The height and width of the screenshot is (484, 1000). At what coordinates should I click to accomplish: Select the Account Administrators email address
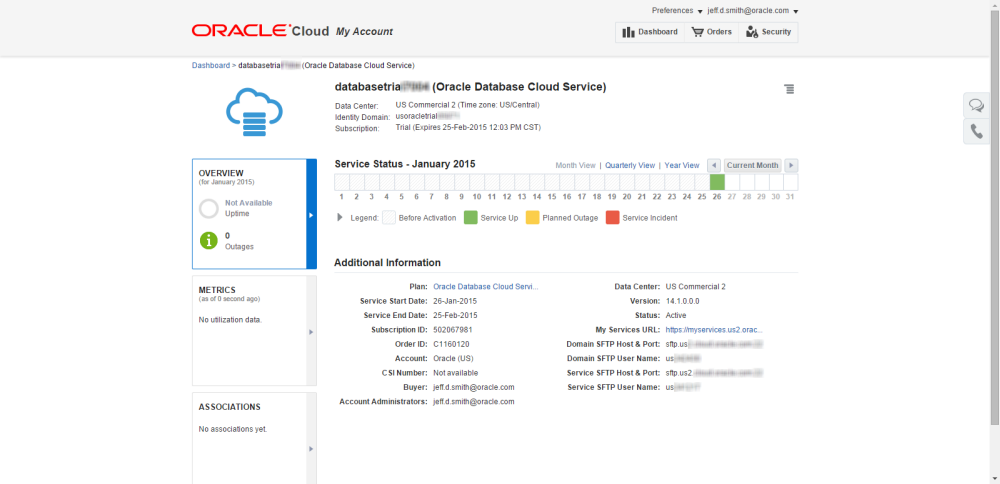pos(474,402)
